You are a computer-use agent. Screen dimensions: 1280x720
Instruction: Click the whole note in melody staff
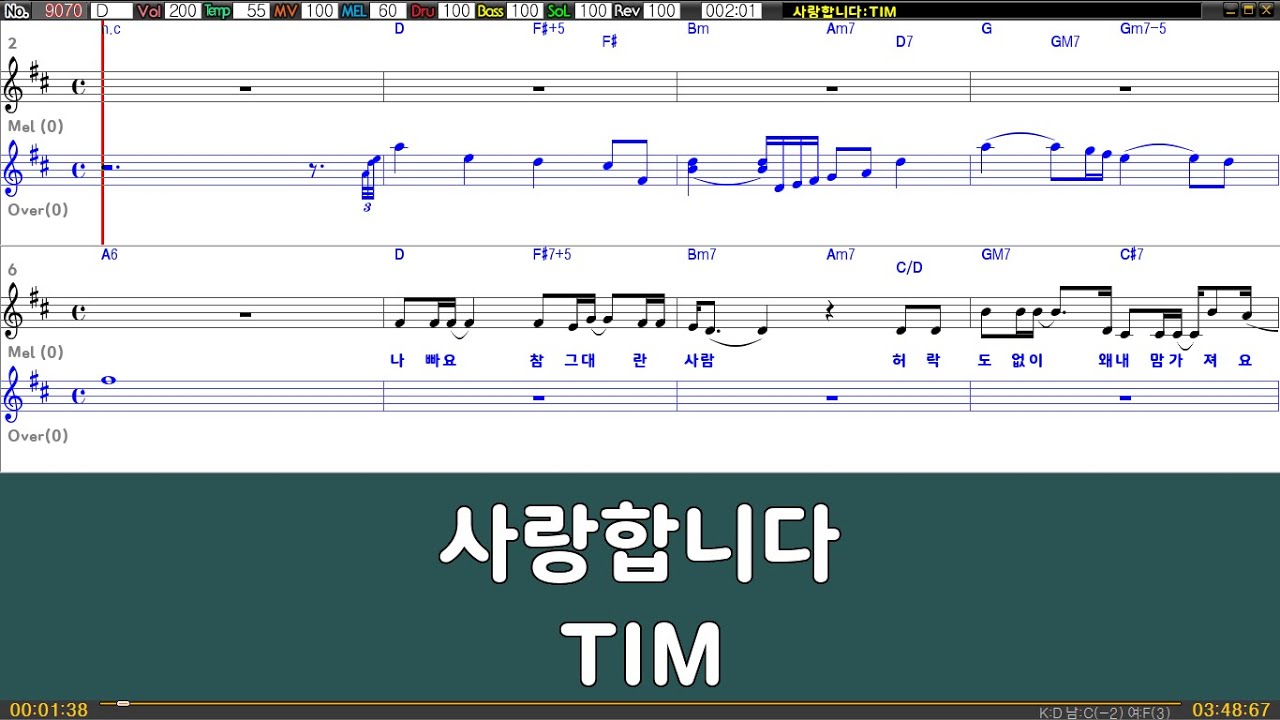pos(110,380)
